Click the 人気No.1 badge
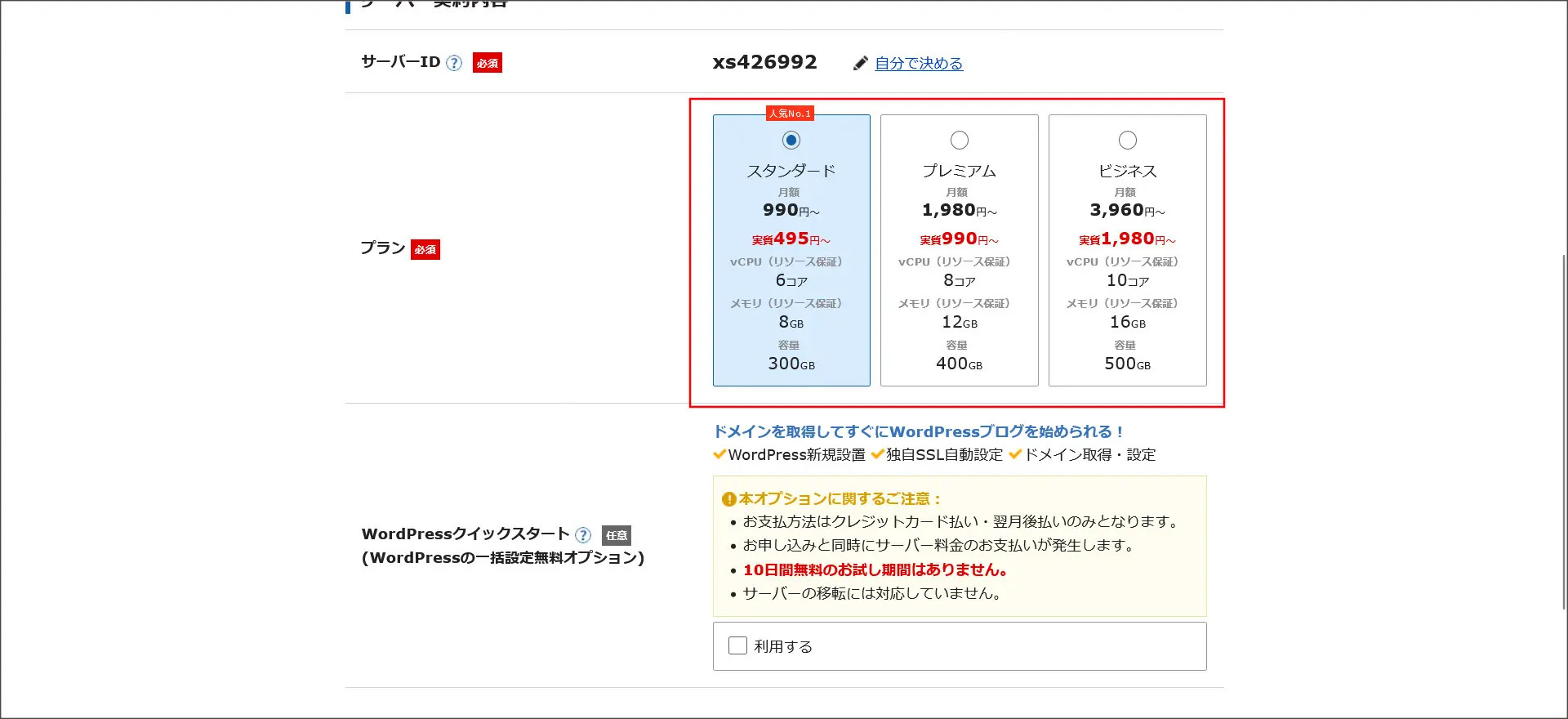Screen dimensions: 1568x719 point(790,114)
